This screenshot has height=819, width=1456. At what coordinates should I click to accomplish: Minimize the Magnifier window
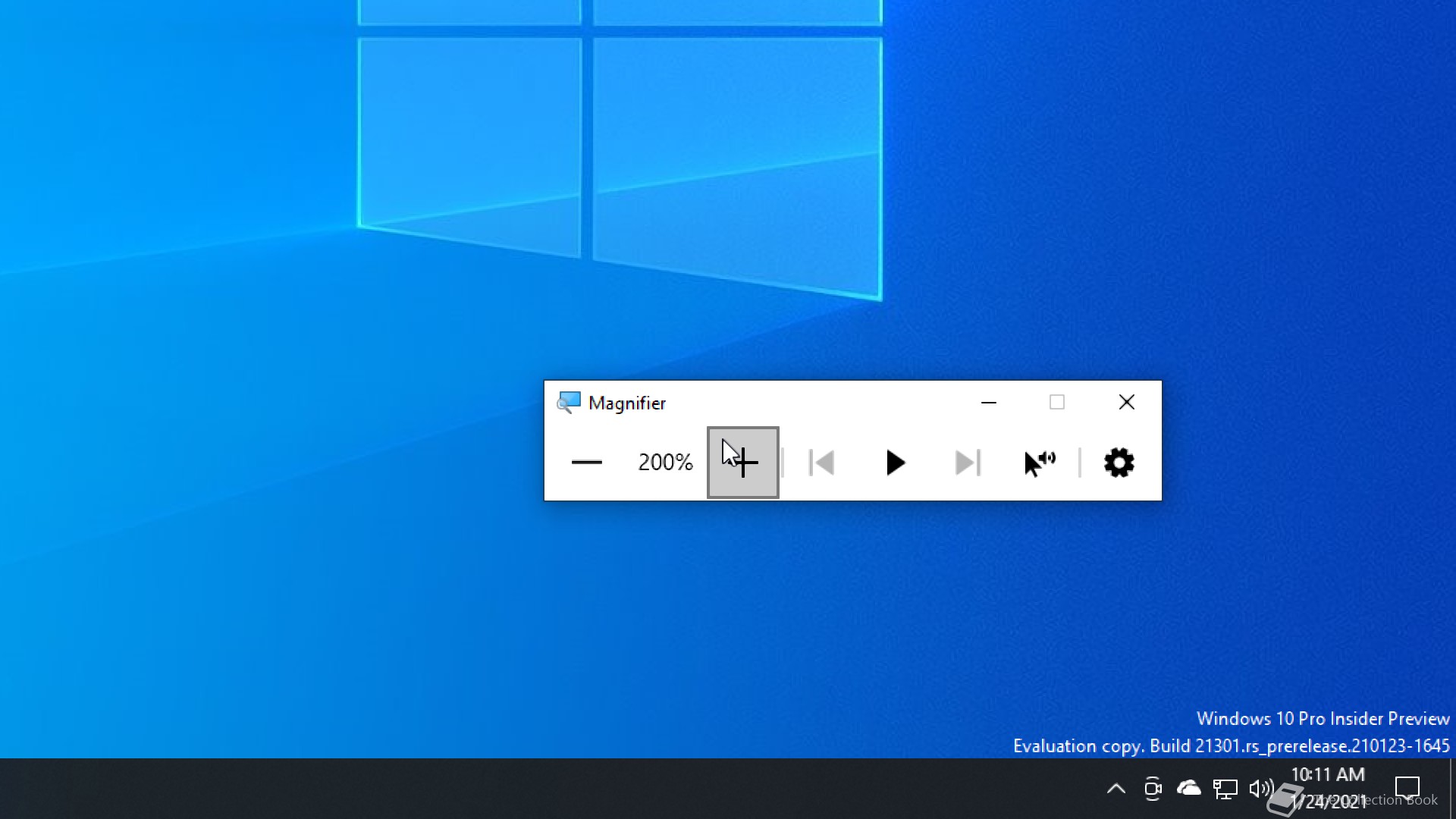[x=988, y=402]
